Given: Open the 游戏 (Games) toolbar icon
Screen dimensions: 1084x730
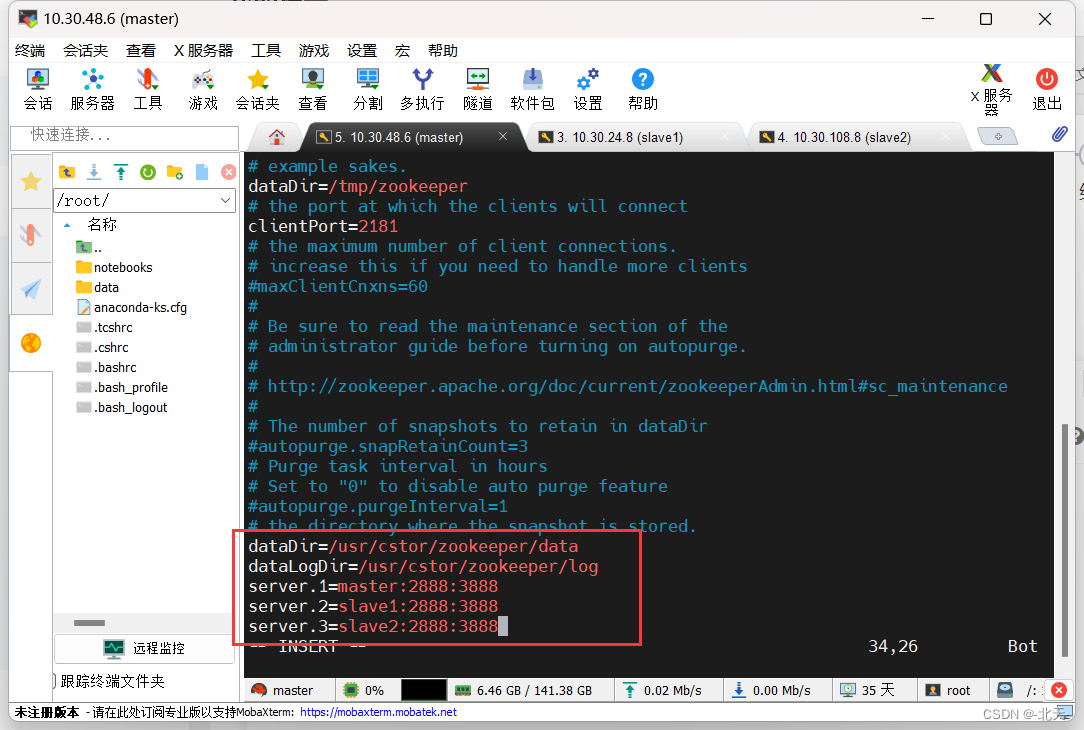Looking at the screenshot, I should pos(203,89).
